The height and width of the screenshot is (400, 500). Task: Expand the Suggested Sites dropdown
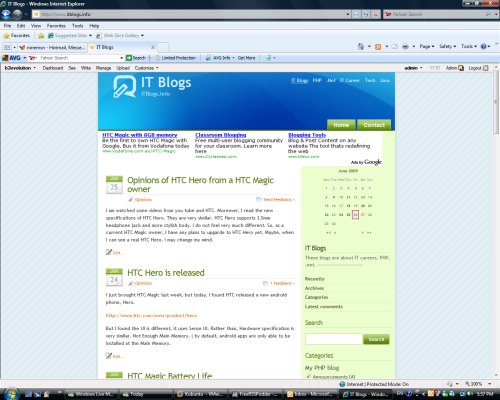point(90,36)
